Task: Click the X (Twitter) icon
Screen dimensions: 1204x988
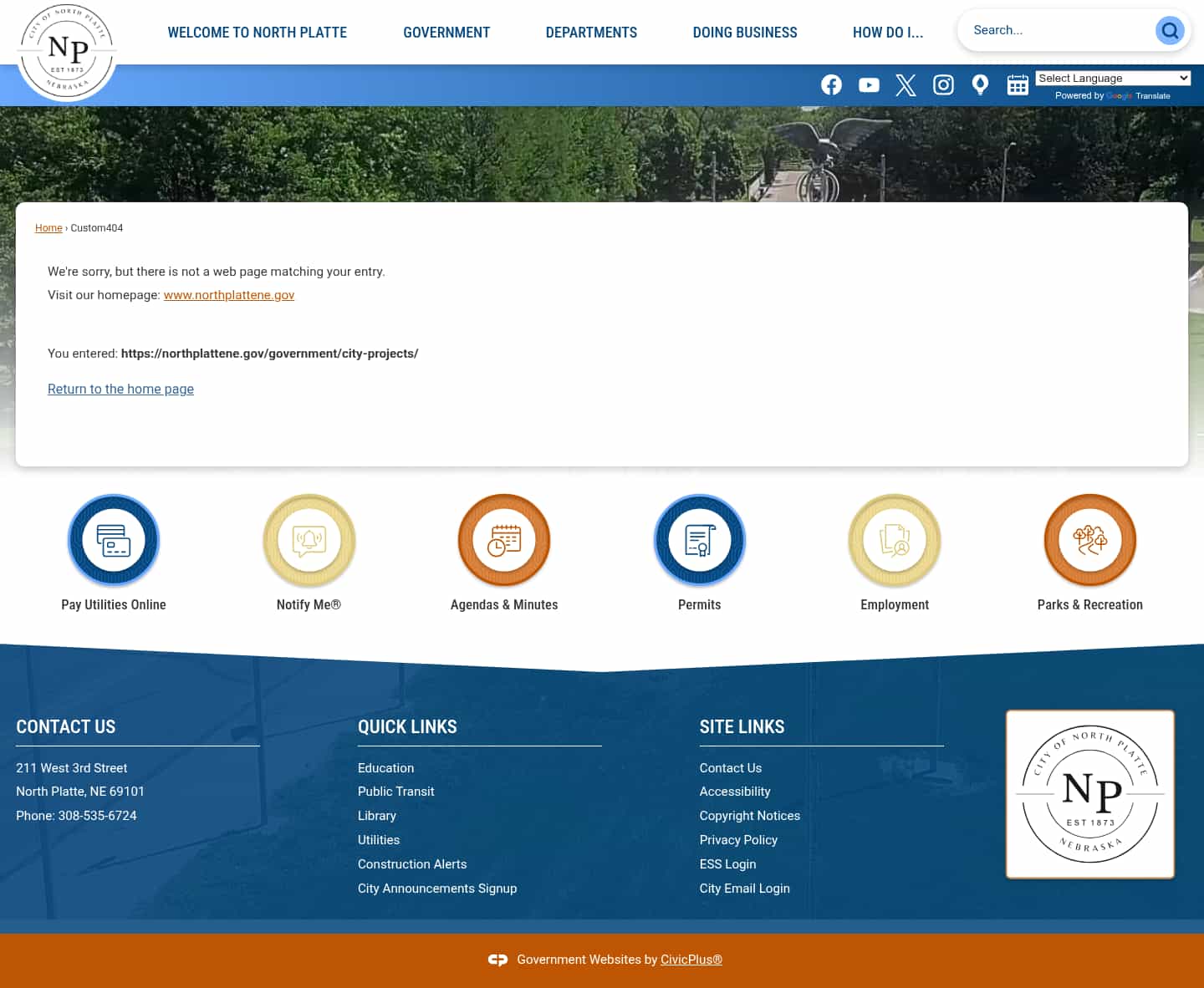Action: click(x=906, y=84)
